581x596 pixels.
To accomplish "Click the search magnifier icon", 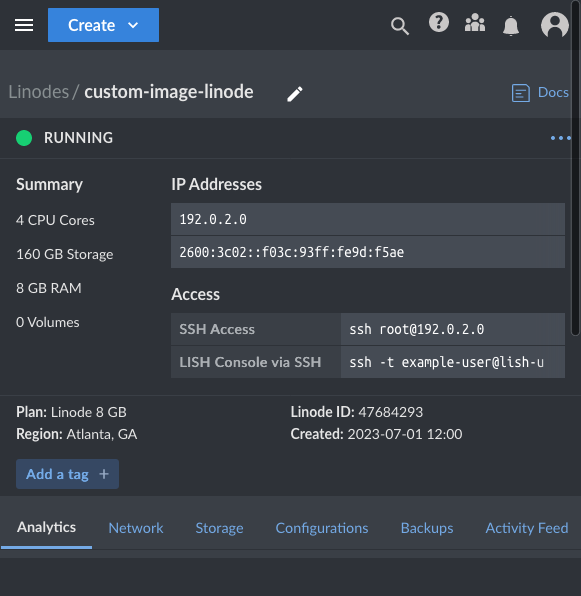I will 400,26.
